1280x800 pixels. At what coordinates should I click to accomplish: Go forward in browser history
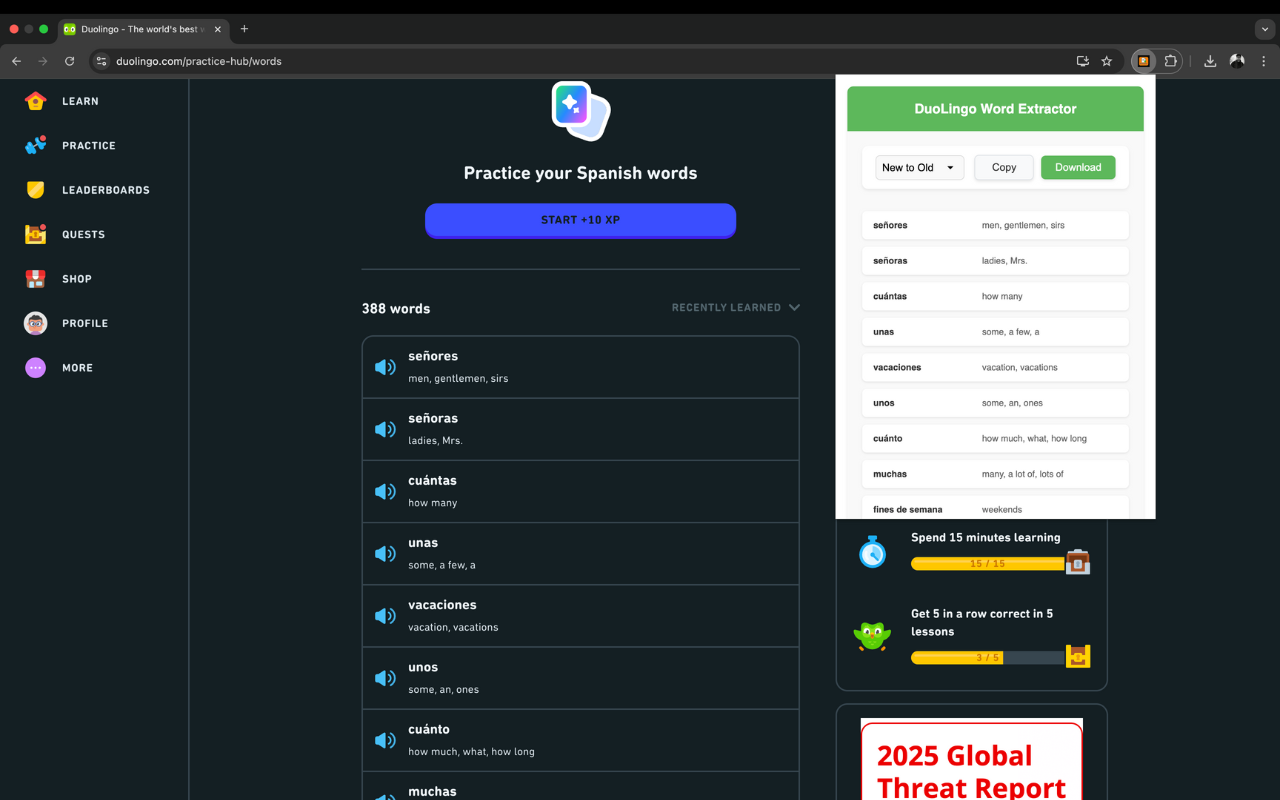[x=42, y=61]
